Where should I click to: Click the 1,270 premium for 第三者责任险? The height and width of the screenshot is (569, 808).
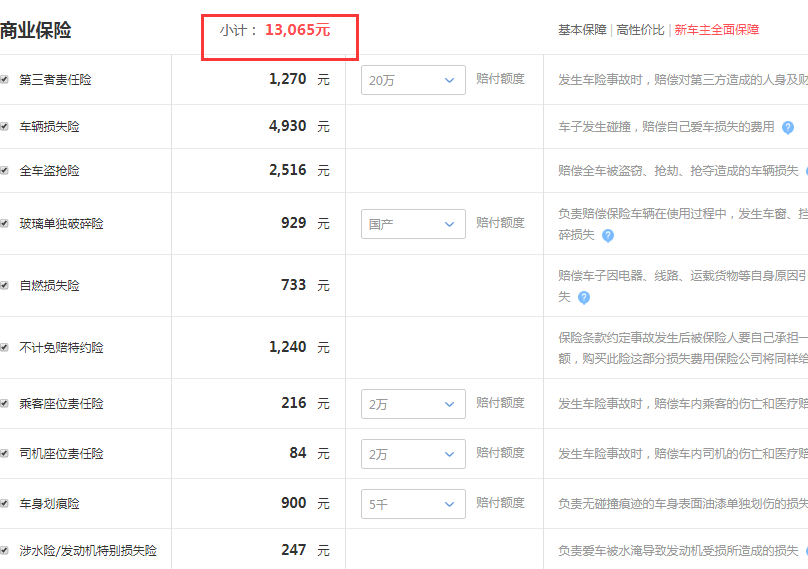coord(288,79)
